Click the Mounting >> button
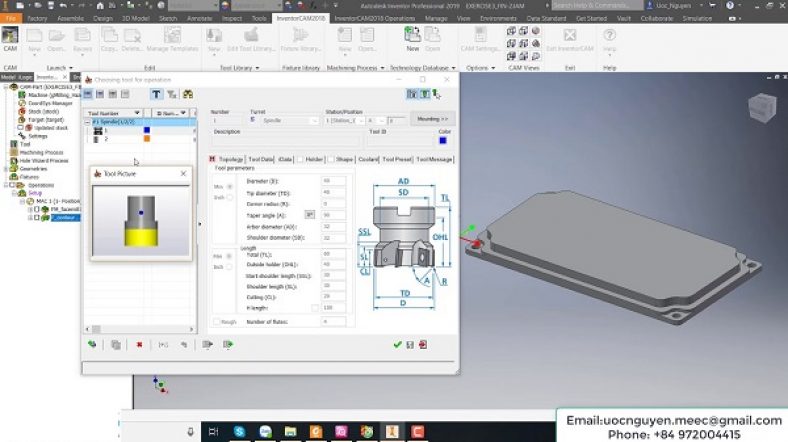The width and height of the screenshot is (788, 442). [x=432, y=118]
